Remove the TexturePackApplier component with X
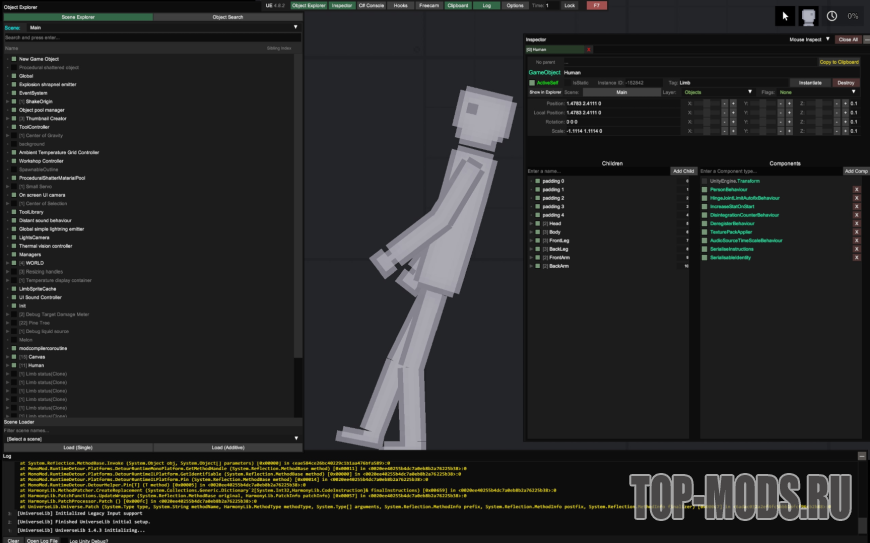The width and height of the screenshot is (870, 543). 856,232
